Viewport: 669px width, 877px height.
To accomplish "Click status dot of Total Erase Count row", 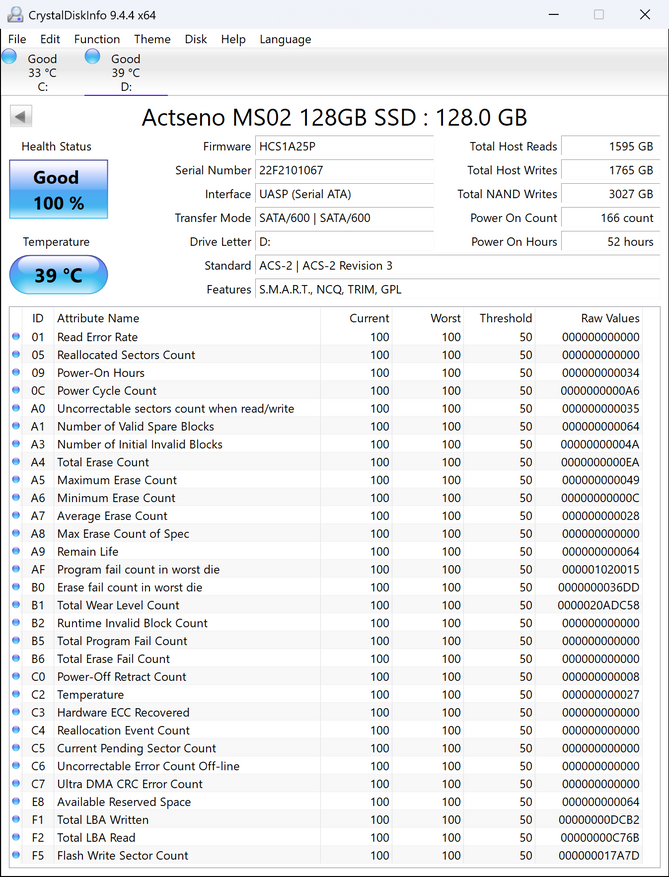I will pyautogui.click(x=16, y=462).
